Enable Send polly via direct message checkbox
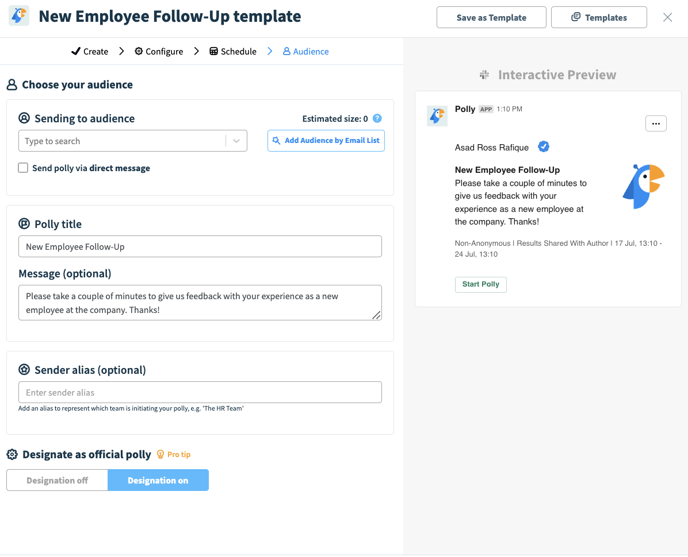The image size is (688, 557). [x=23, y=168]
